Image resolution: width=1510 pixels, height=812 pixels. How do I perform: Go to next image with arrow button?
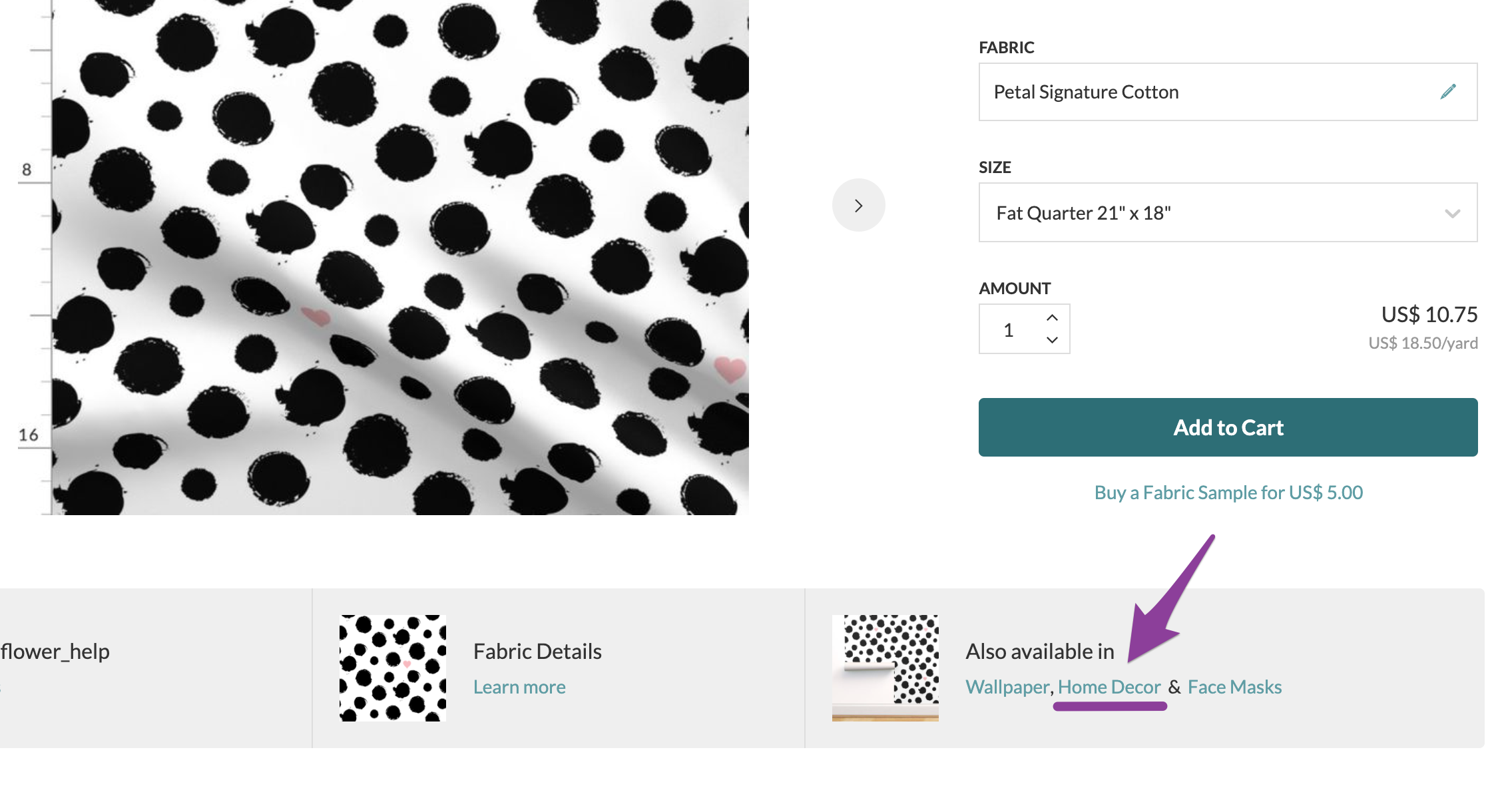pos(859,205)
